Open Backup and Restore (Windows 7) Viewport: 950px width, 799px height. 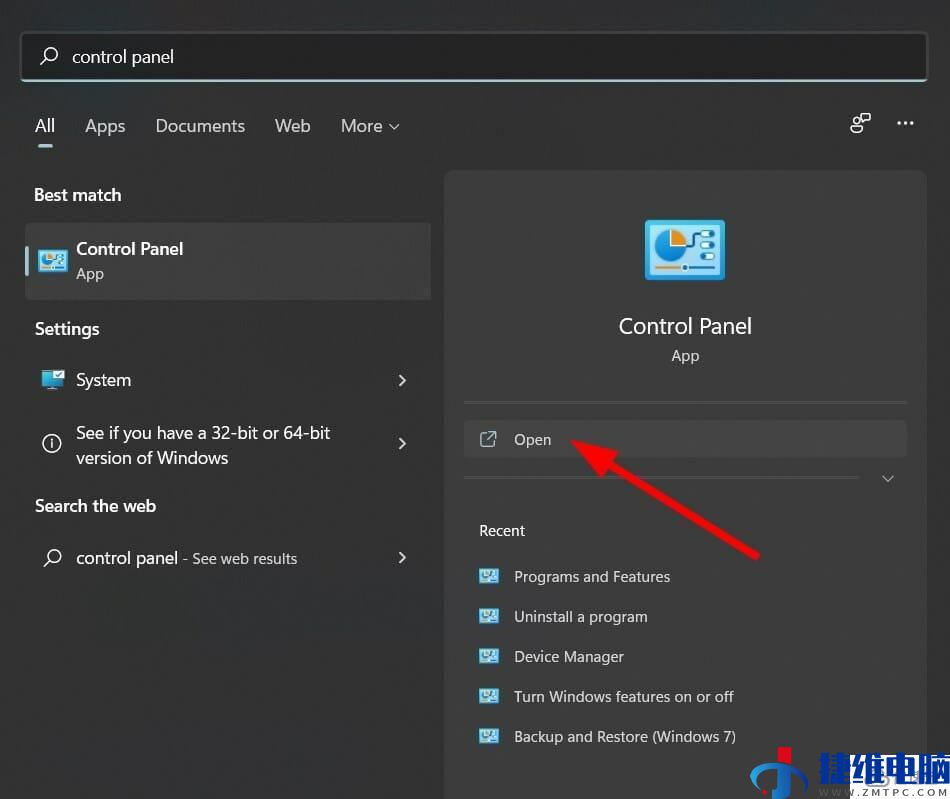pos(625,737)
